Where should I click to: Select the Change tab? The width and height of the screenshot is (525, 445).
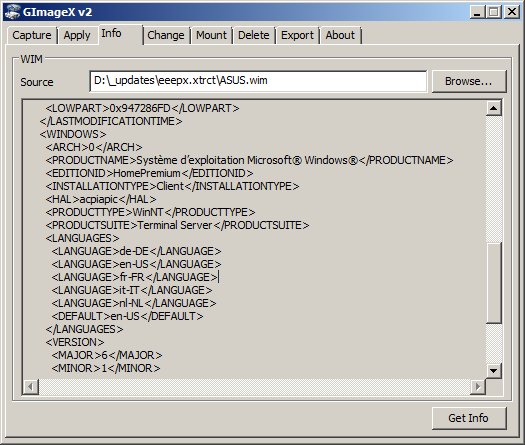coord(166,35)
